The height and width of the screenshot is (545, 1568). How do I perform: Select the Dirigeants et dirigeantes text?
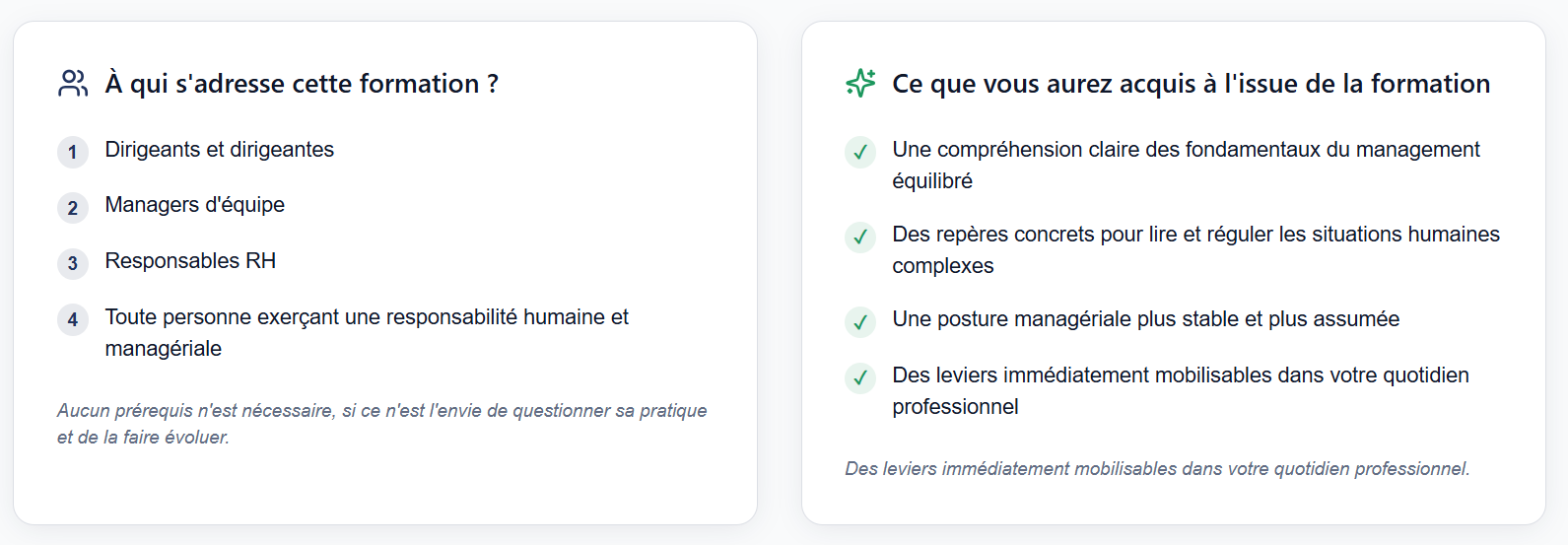(x=220, y=150)
